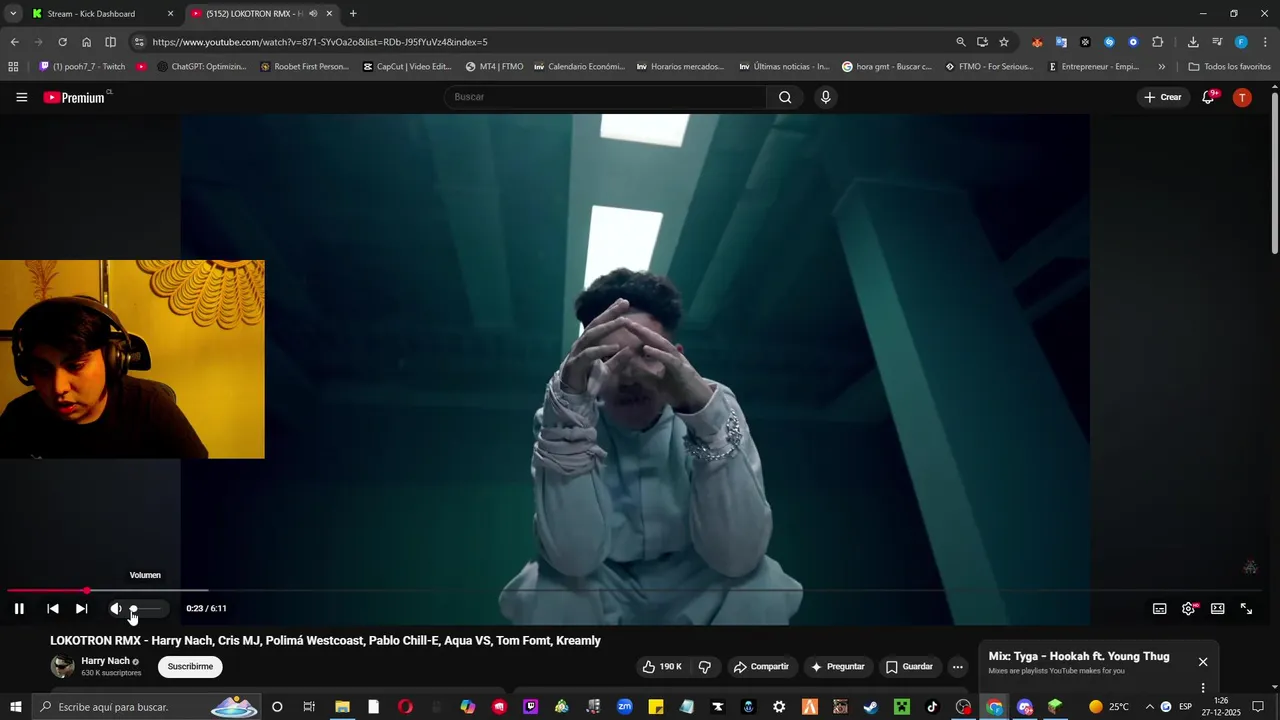Open the weather widget showing 25°C
This screenshot has height=720, width=1280.
tap(1109, 707)
